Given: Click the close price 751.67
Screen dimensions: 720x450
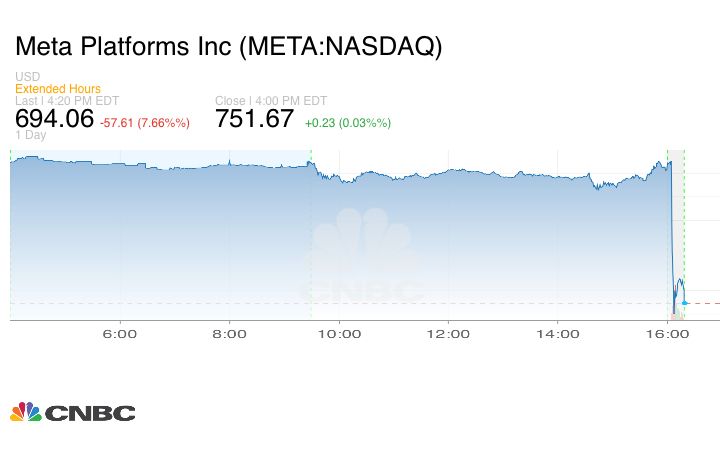Looking at the screenshot, I should tap(255, 119).
